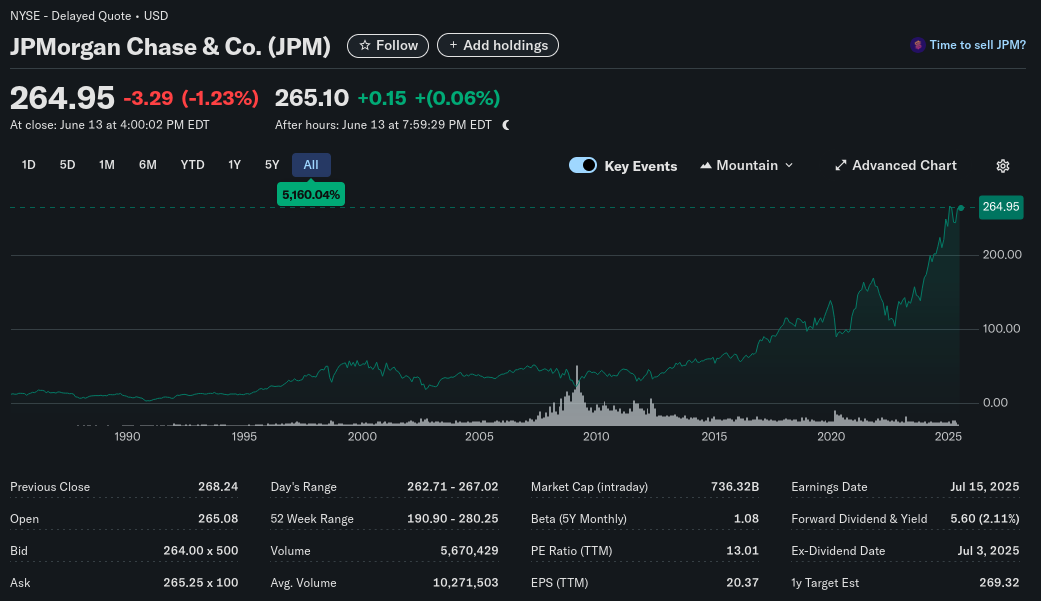Click 1y Target Est value 269.32

(x=999, y=582)
